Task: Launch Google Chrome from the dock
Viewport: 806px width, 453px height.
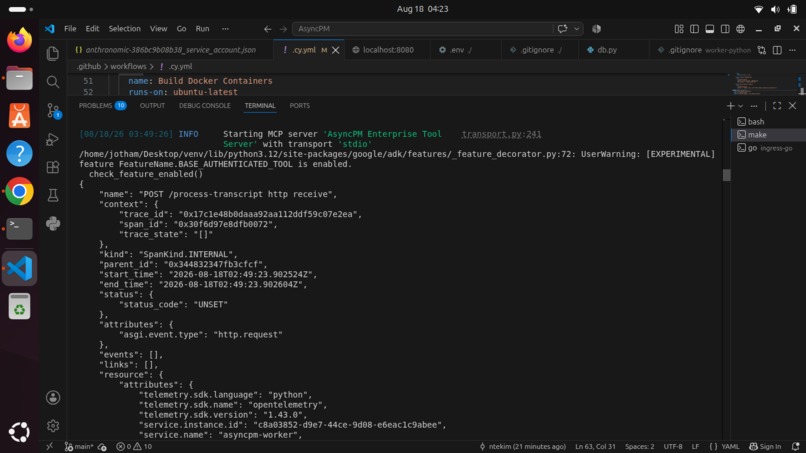Action: [19, 191]
